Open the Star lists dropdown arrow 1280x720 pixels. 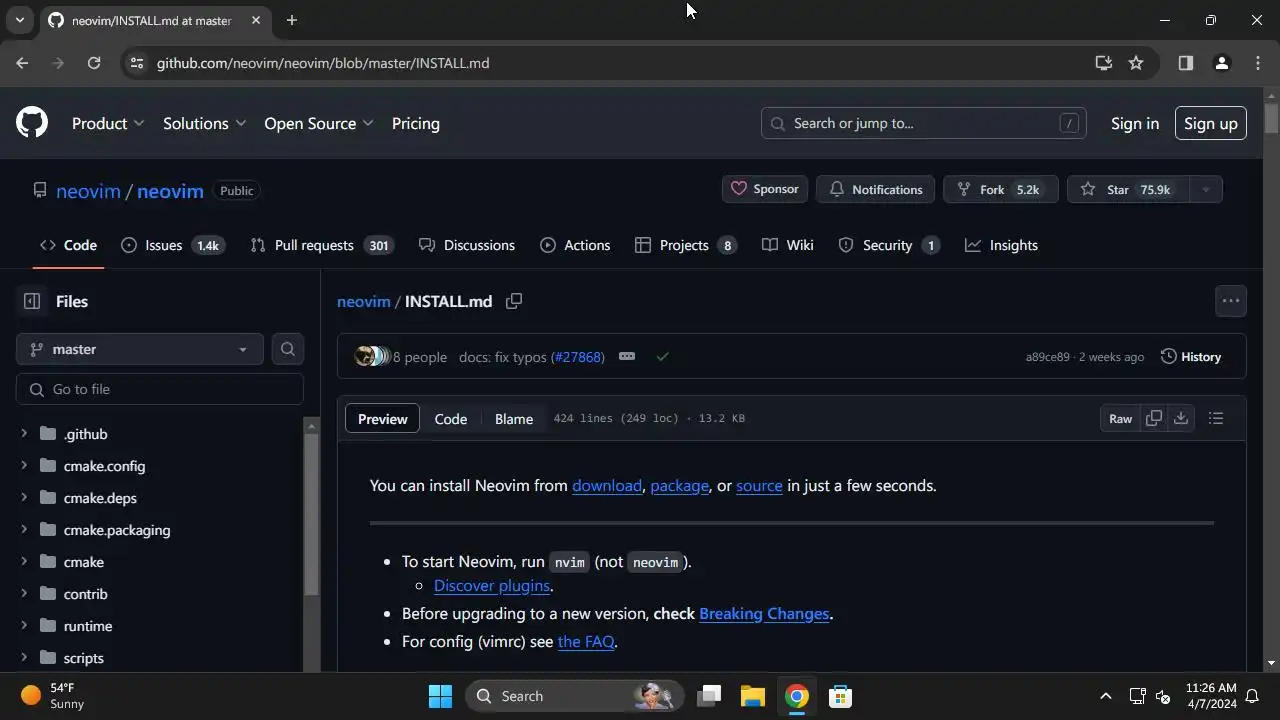point(1205,189)
